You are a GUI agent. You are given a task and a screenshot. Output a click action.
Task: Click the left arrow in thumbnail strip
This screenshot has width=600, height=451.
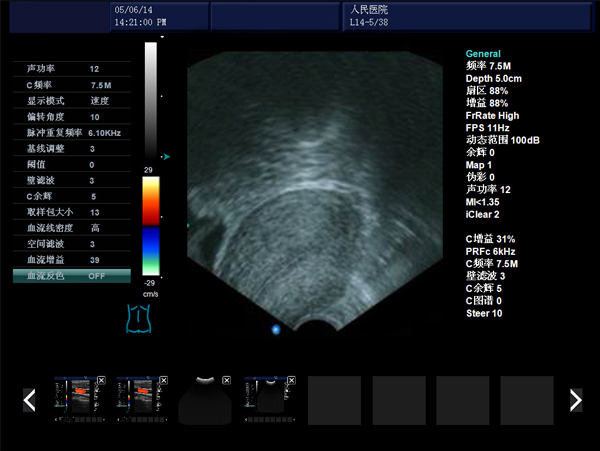pos(29,400)
